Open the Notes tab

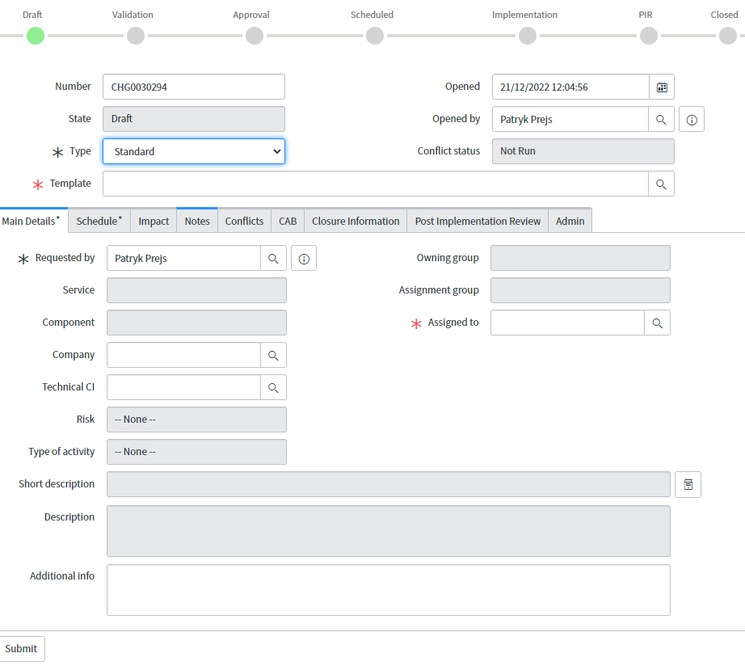197,221
